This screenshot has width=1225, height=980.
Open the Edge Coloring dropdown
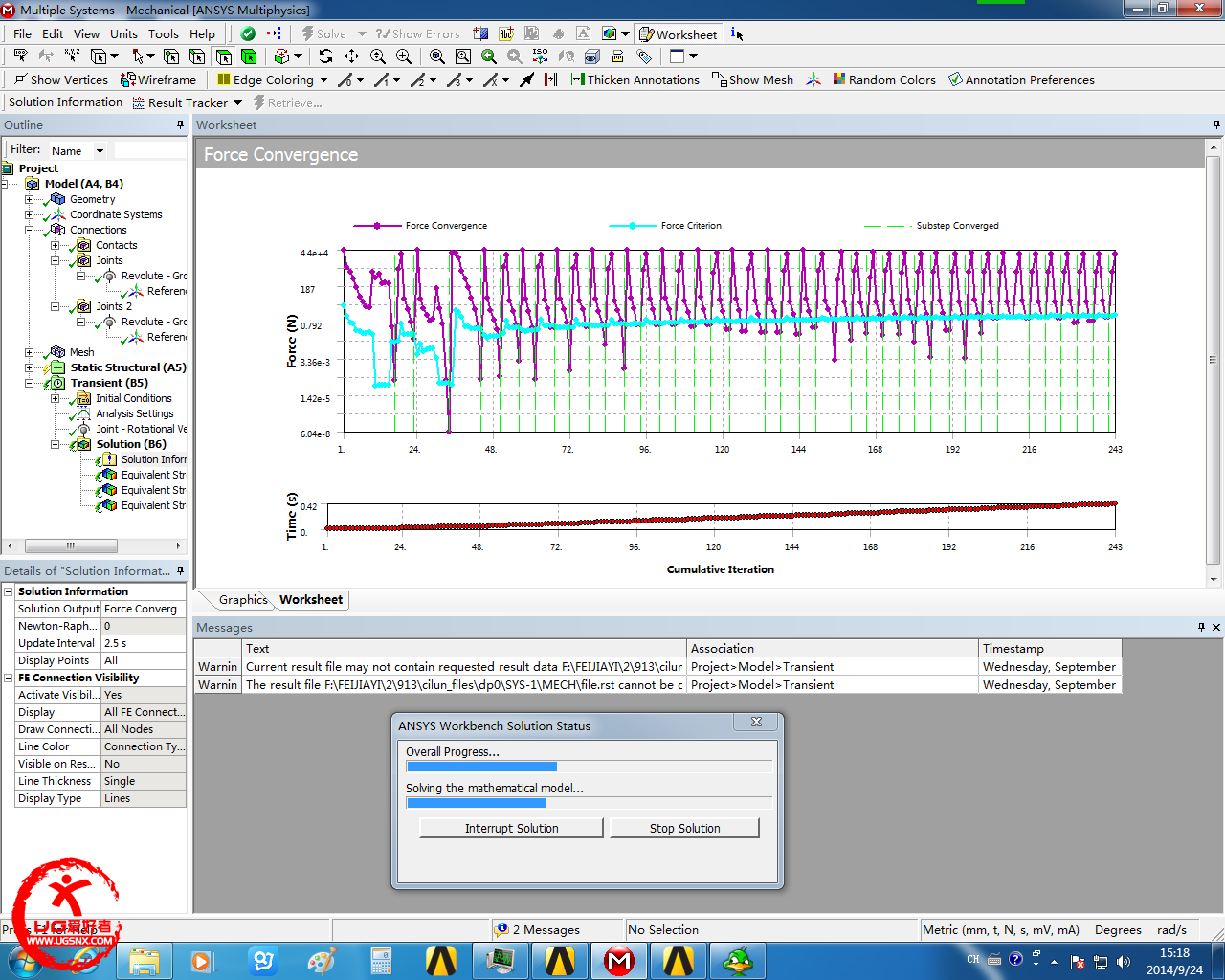point(323,79)
